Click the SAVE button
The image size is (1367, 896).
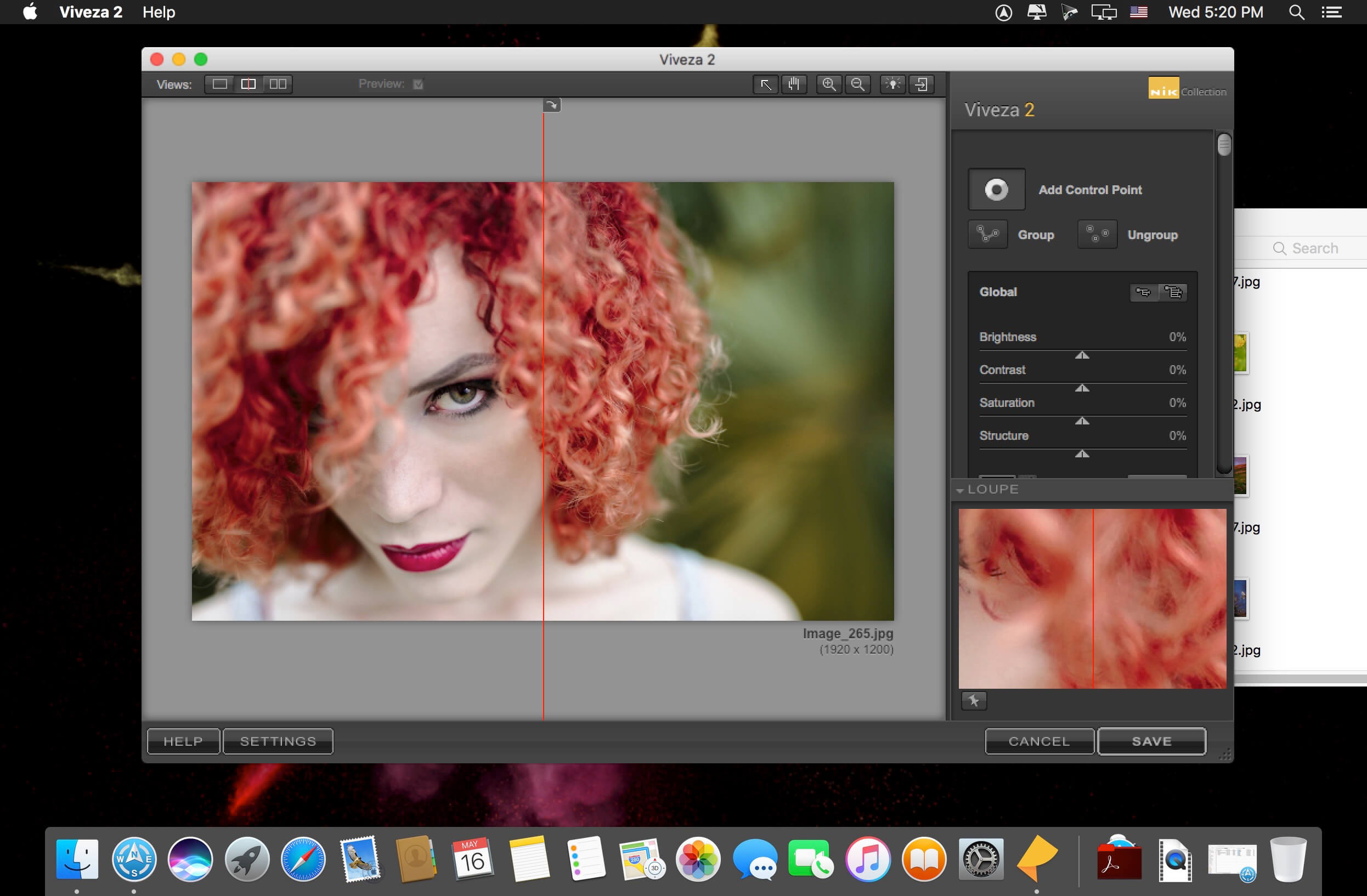click(1150, 741)
